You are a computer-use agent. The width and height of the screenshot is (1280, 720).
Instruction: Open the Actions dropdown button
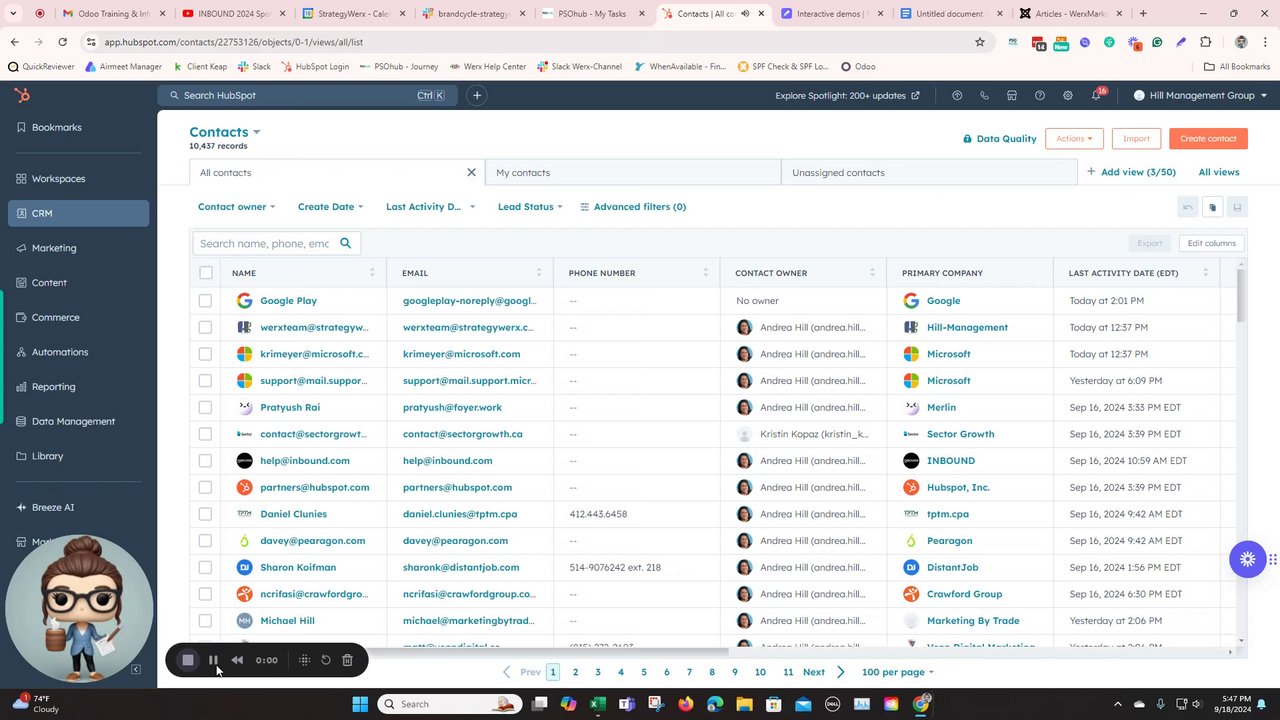pyautogui.click(x=1074, y=139)
